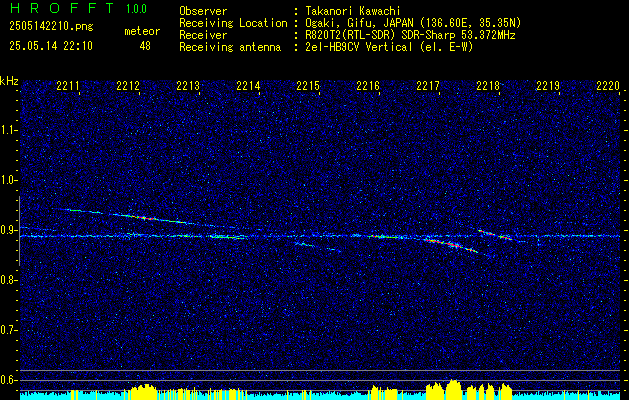Click the 0.8 frequency axis label
This screenshot has width=629, height=400.
tap(9, 280)
